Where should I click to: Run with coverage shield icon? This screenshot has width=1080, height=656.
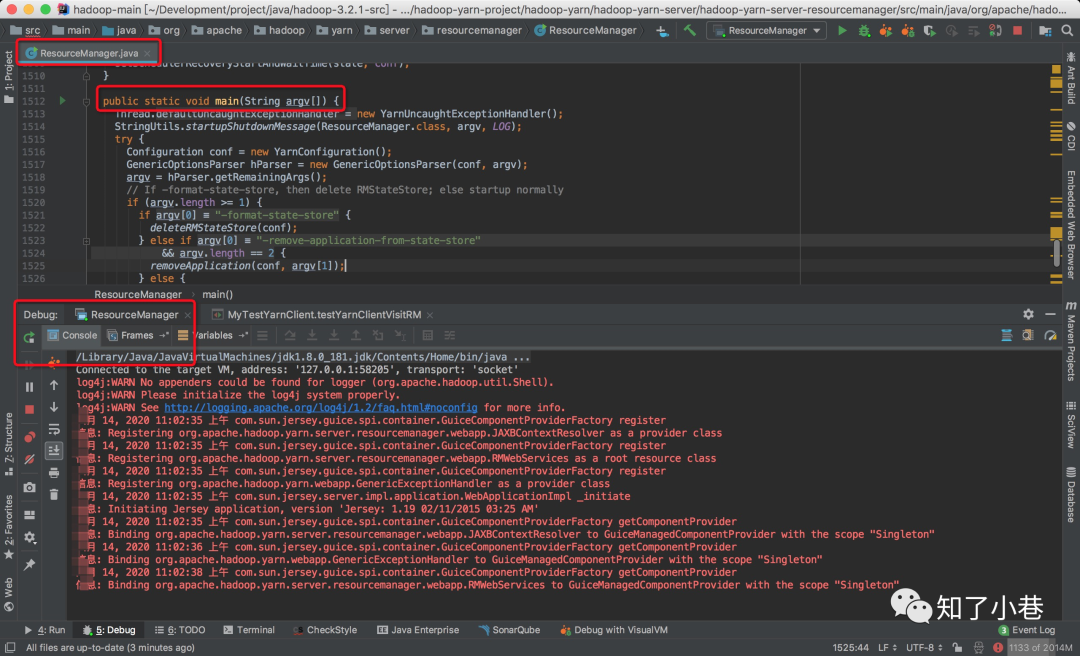(929, 30)
